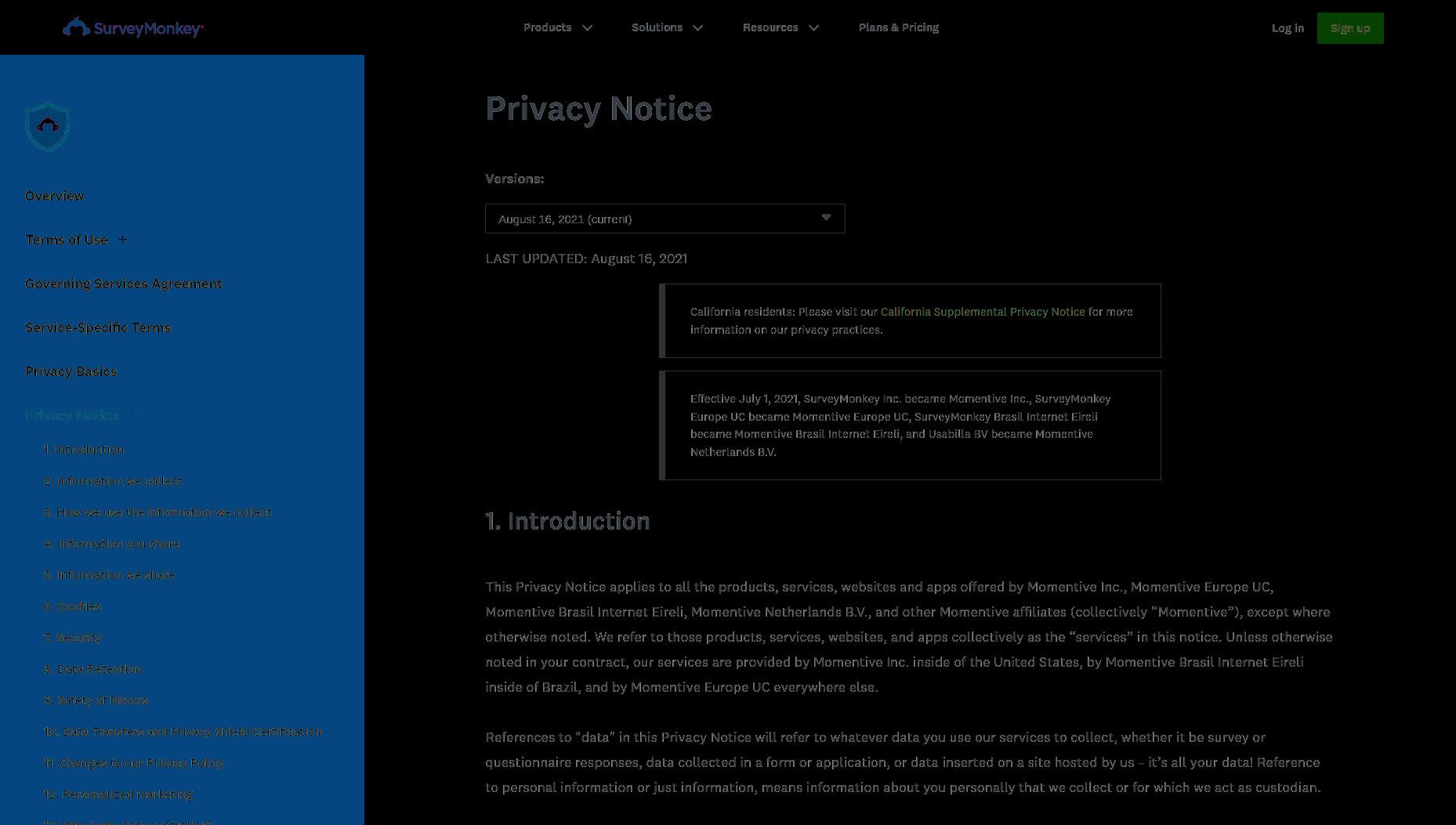Click the 'Versions:' label

click(515, 179)
